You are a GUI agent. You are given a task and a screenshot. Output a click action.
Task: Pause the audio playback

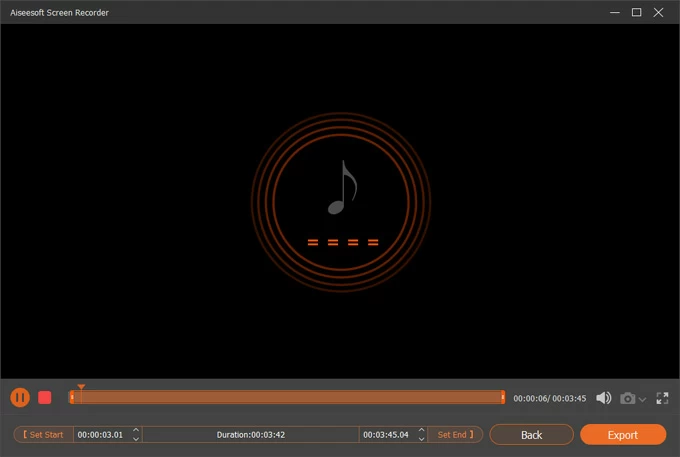coord(20,397)
